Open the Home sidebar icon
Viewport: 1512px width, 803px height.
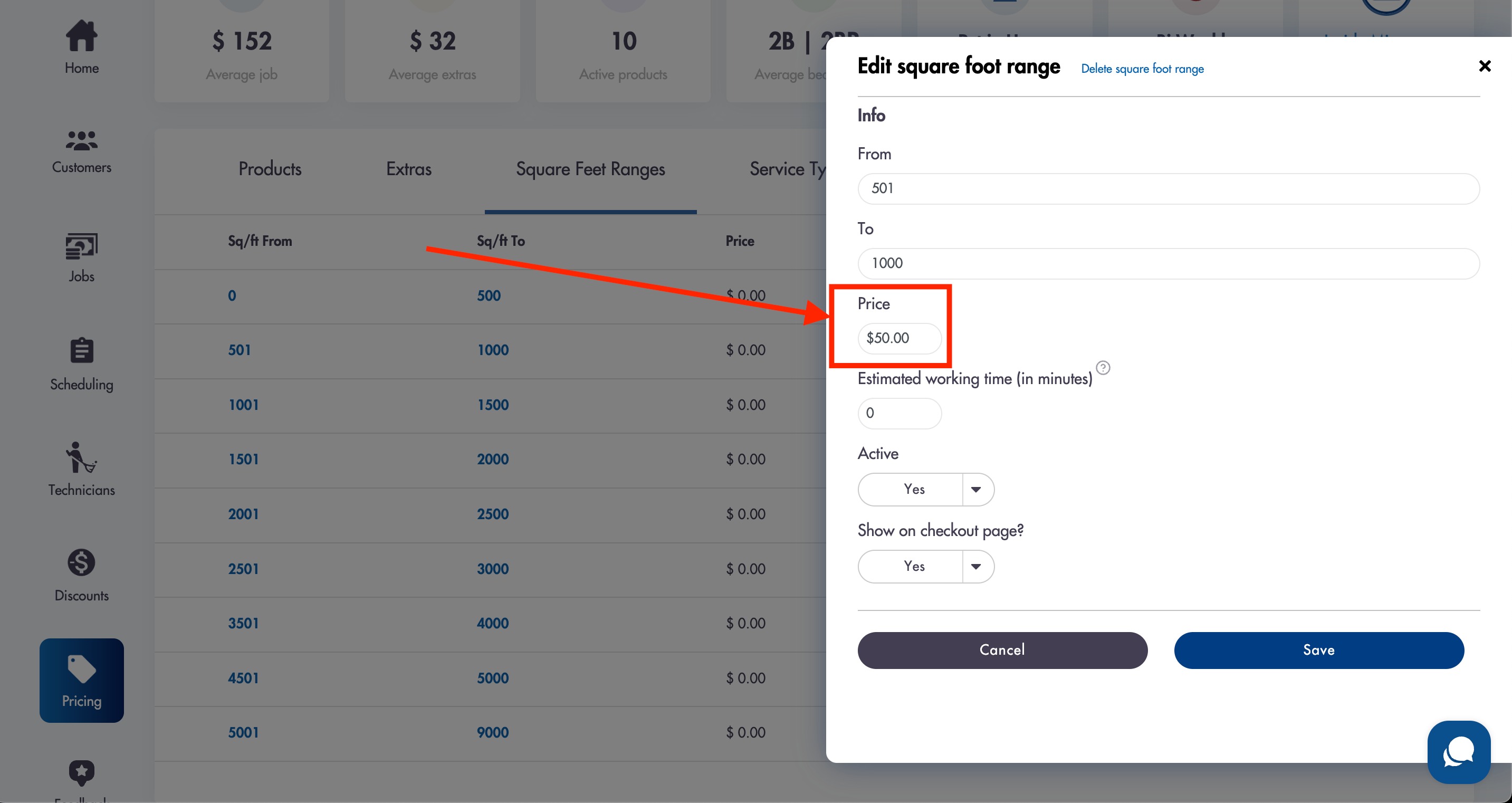tap(82, 36)
